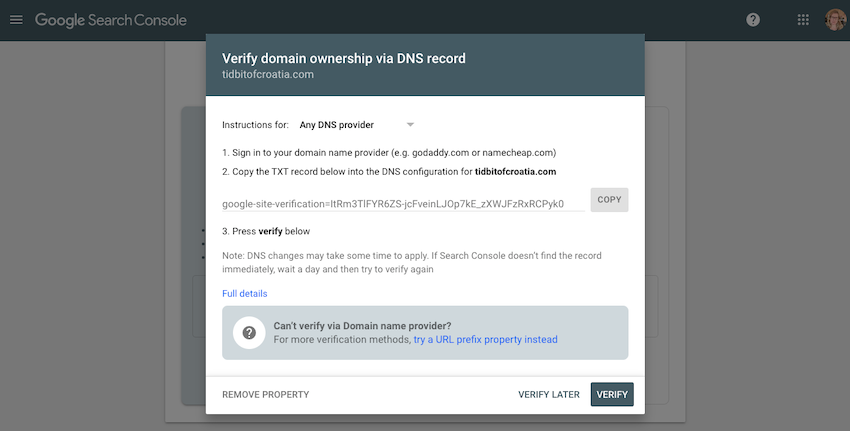Click the Can't verify via Domain name provider heading

pos(362,326)
